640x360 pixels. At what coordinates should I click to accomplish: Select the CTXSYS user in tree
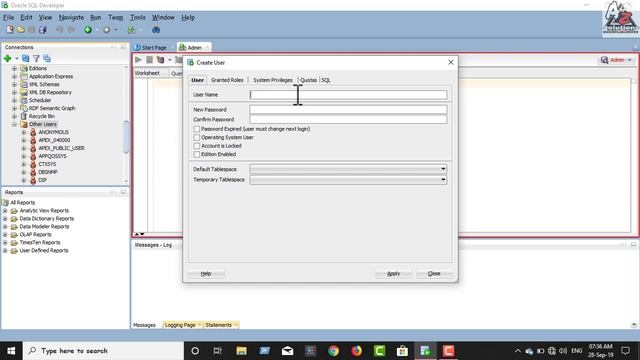(47, 164)
